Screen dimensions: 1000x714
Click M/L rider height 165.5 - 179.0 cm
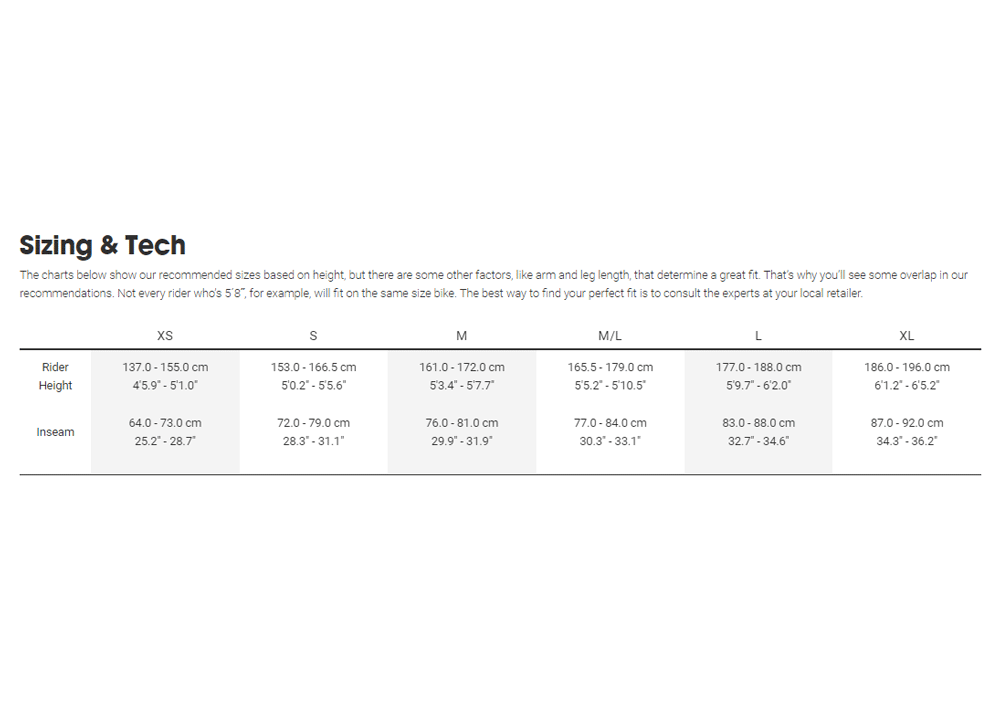610,367
